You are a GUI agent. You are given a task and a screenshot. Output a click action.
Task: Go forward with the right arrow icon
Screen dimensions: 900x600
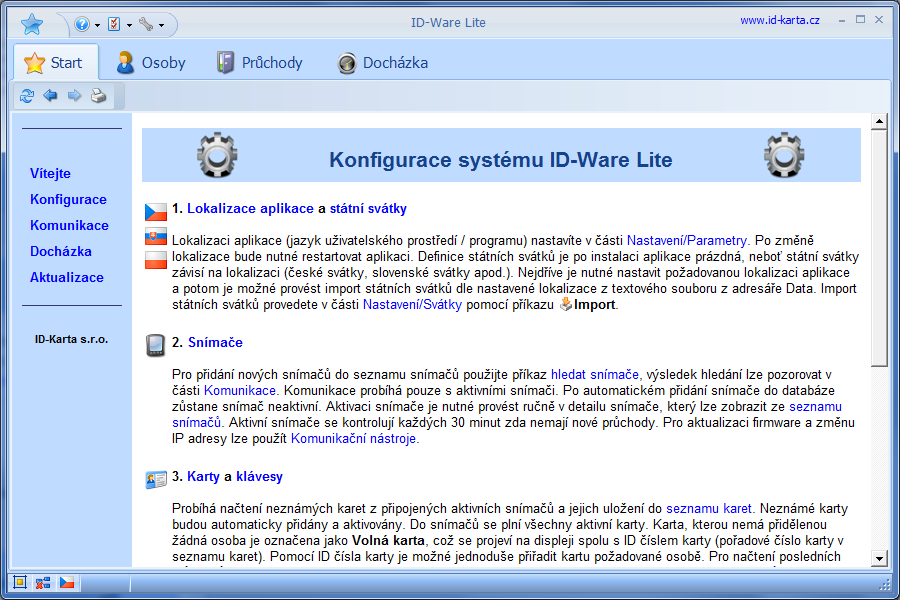75,95
